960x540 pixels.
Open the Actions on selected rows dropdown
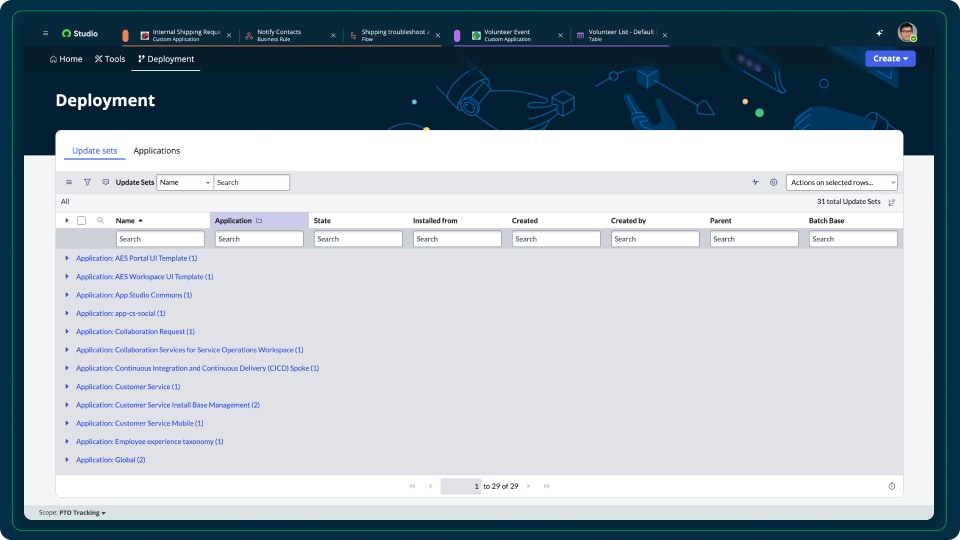841,183
